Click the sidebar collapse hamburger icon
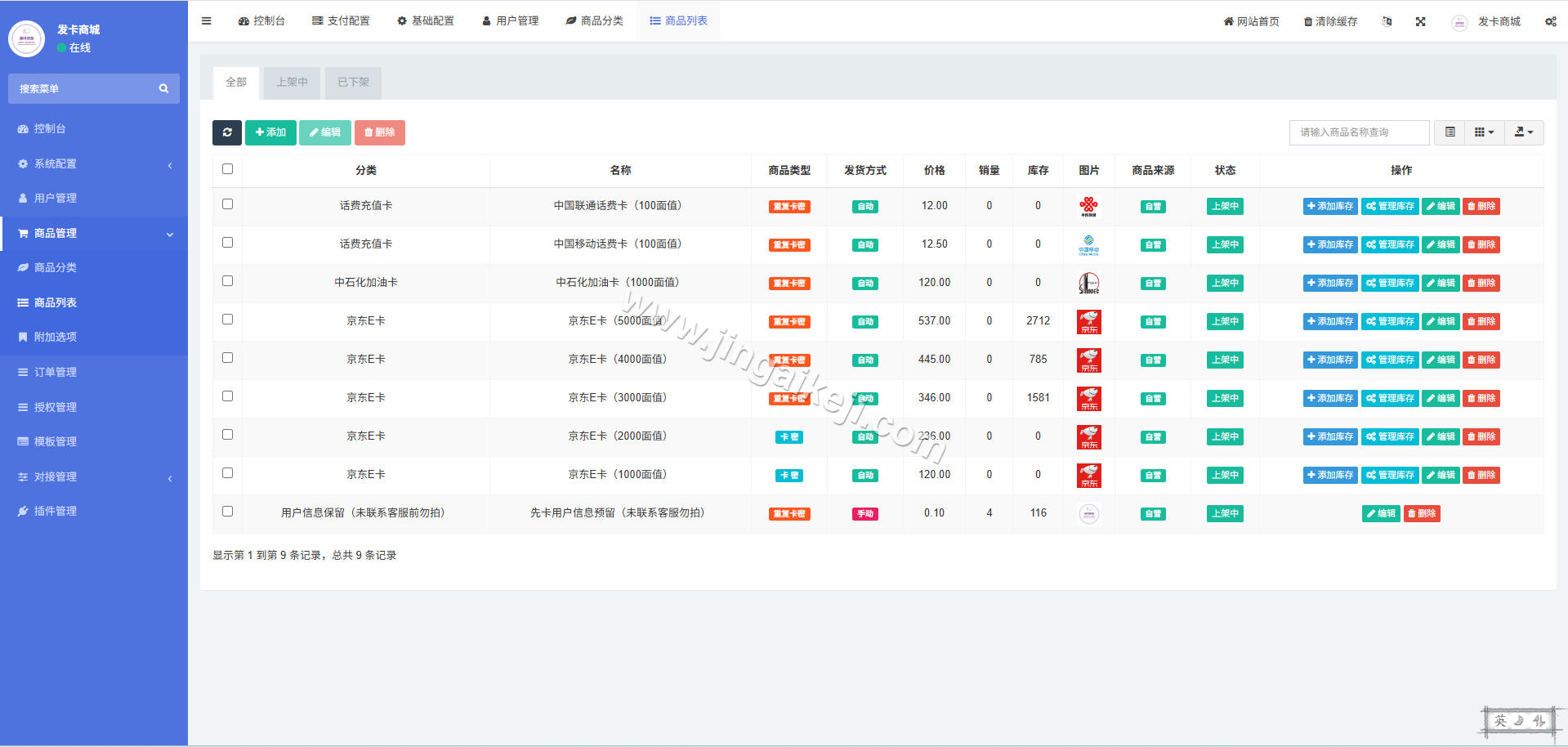Viewport: 1568px width, 747px height. click(206, 21)
